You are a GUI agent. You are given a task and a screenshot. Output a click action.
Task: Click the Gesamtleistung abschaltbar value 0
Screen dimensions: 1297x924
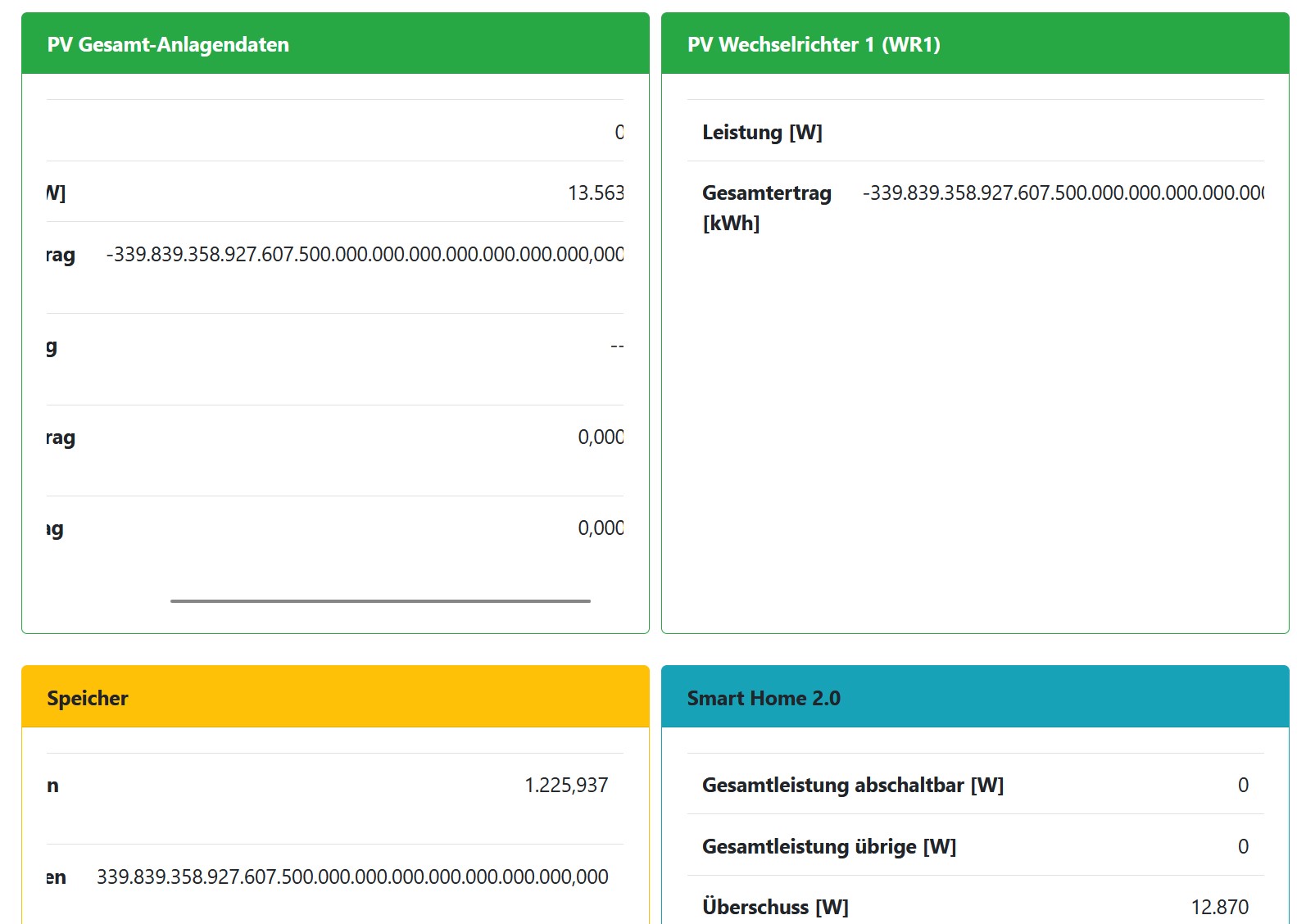tap(1243, 786)
